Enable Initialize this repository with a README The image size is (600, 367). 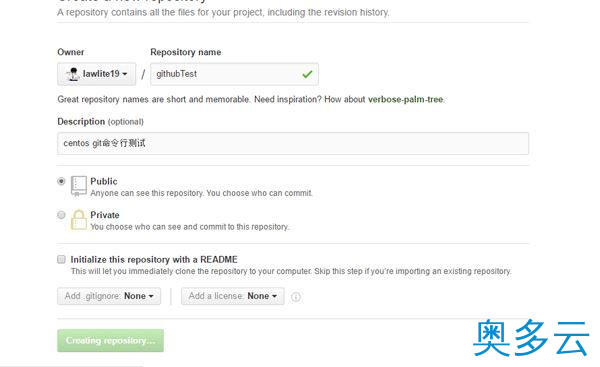(61, 259)
